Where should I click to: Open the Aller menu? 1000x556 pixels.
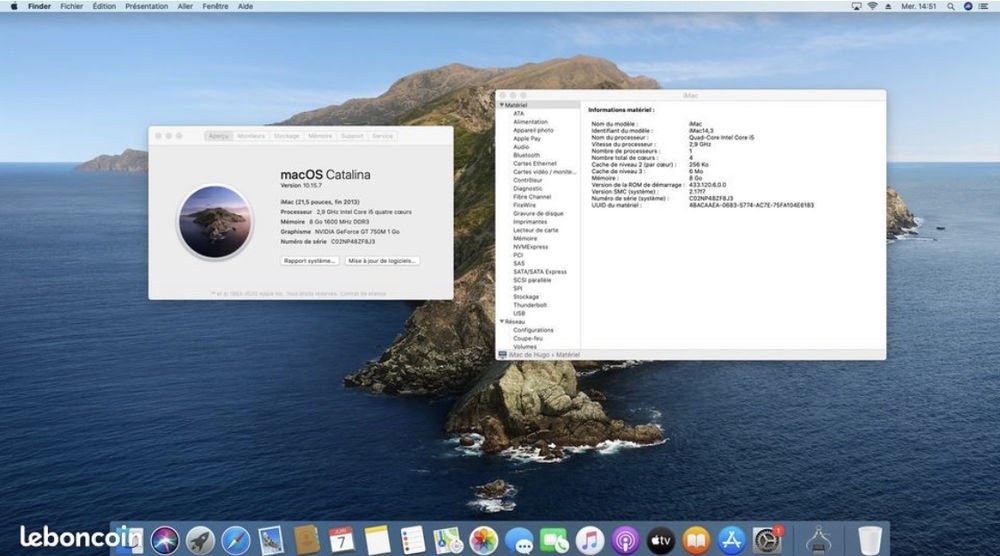click(185, 6)
